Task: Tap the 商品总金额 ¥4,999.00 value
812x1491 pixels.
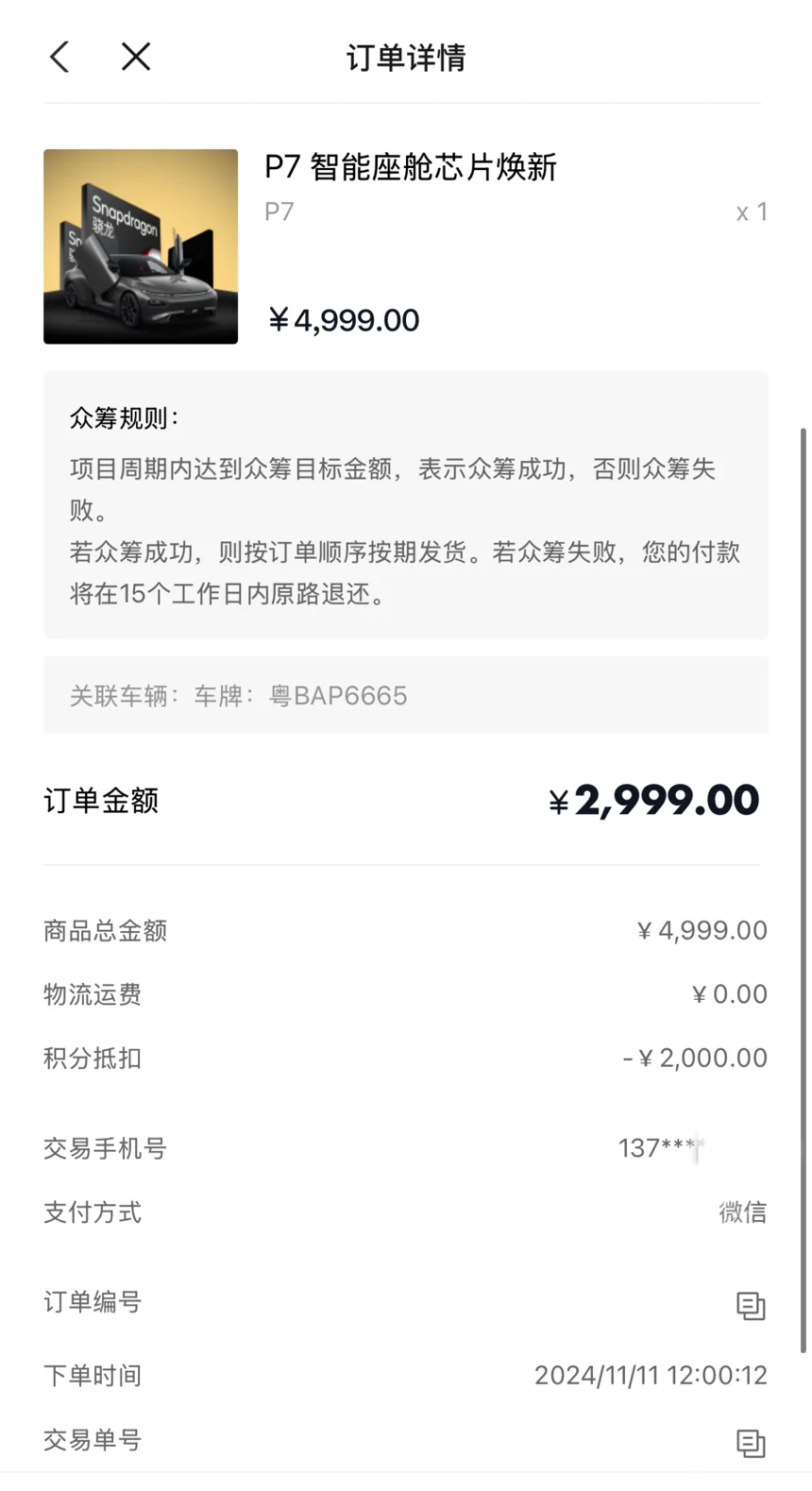Action: coord(702,931)
